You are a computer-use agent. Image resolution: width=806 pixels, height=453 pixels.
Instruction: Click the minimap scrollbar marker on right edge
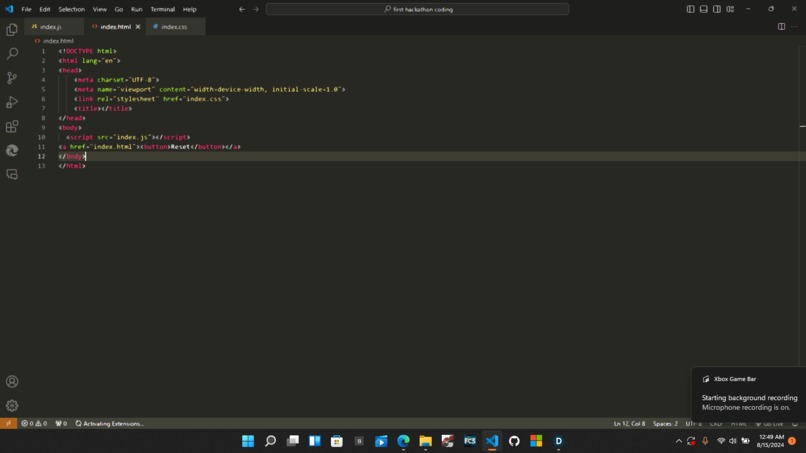click(x=802, y=126)
